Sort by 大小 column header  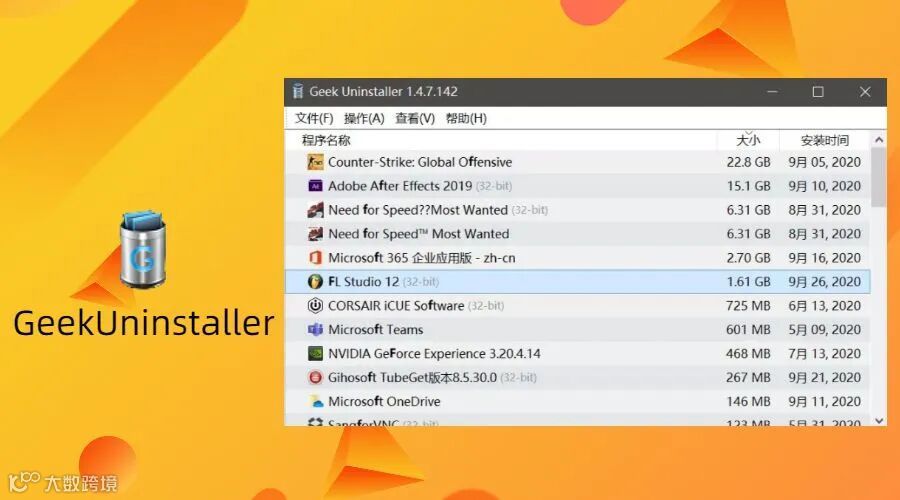click(x=748, y=141)
